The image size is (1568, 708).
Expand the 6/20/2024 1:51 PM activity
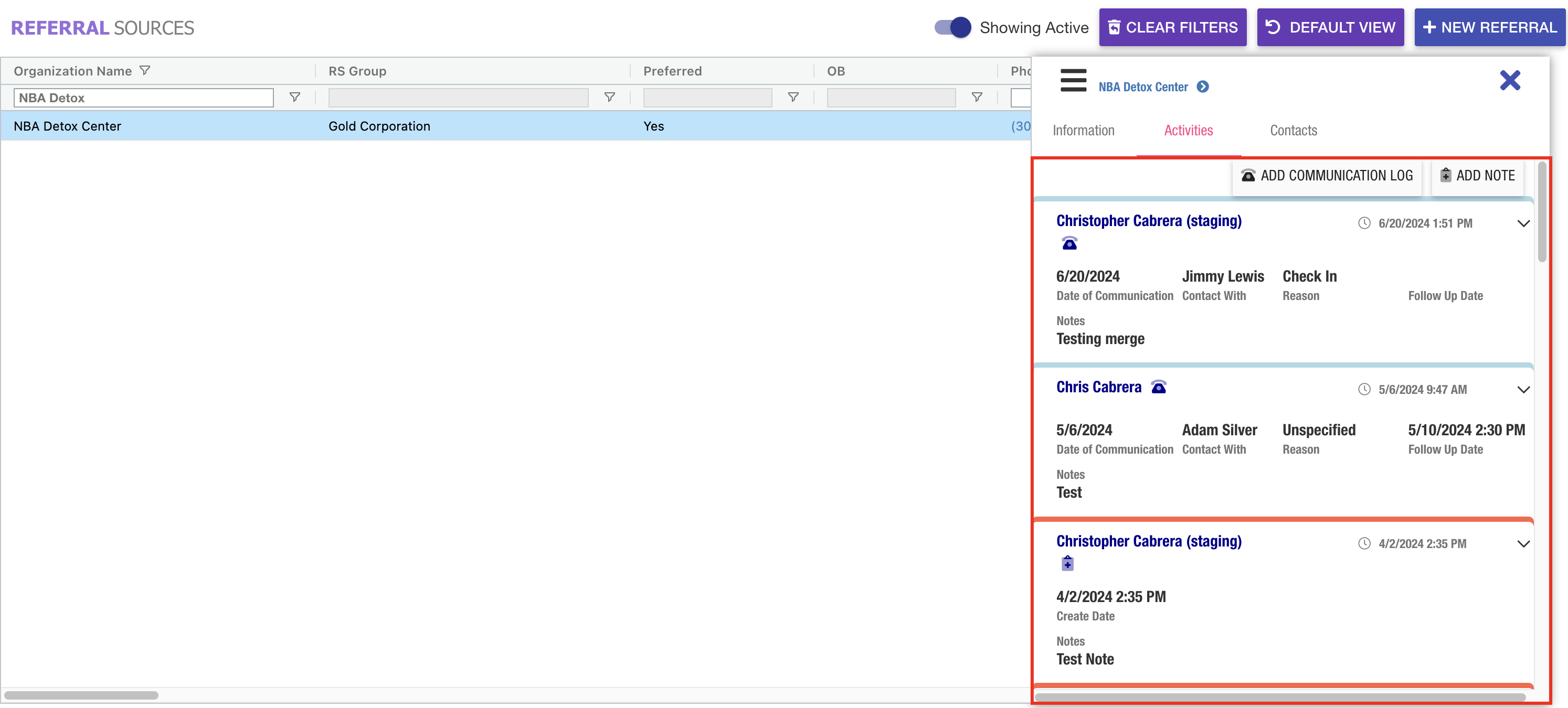click(1523, 223)
